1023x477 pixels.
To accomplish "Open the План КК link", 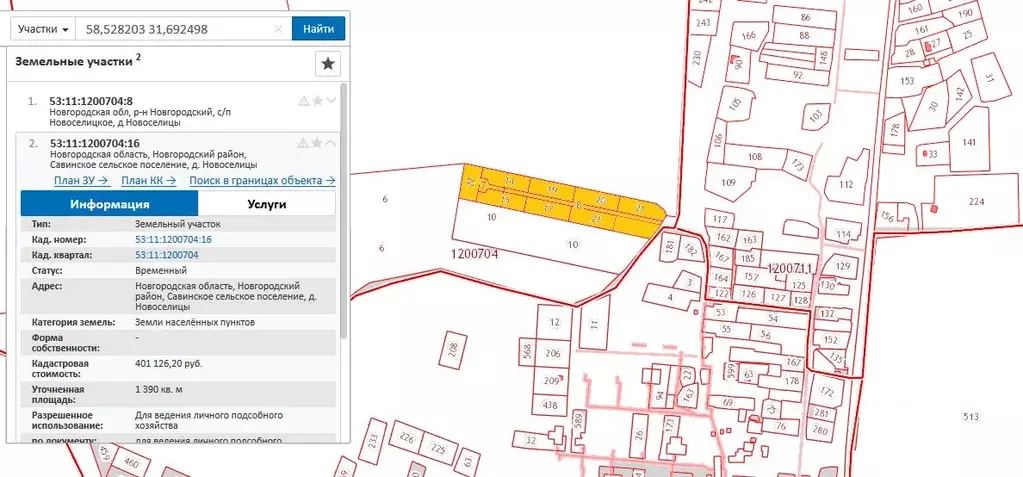I will (x=148, y=180).
